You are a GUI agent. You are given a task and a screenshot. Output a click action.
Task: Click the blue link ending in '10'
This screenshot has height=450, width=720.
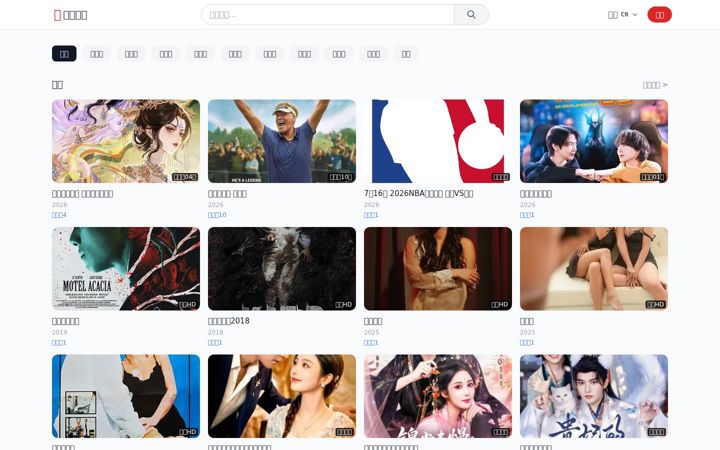pyautogui.click(x=217, y=215)
